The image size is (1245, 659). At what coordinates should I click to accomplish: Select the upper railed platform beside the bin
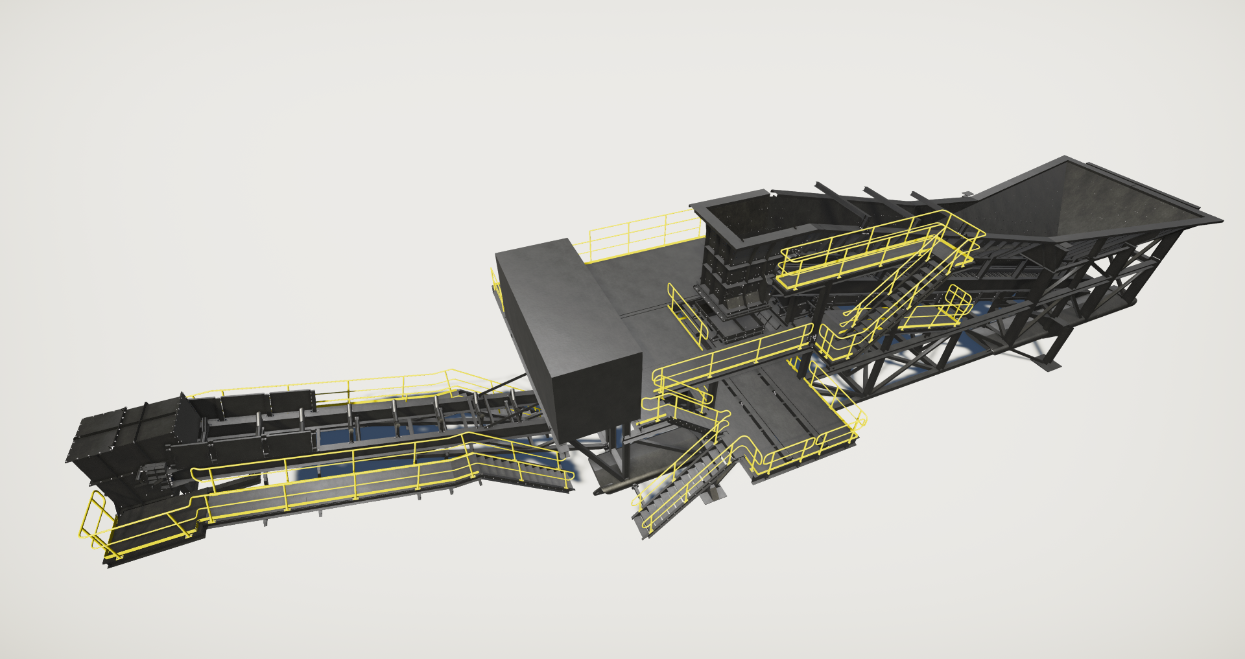coord(860,252)
